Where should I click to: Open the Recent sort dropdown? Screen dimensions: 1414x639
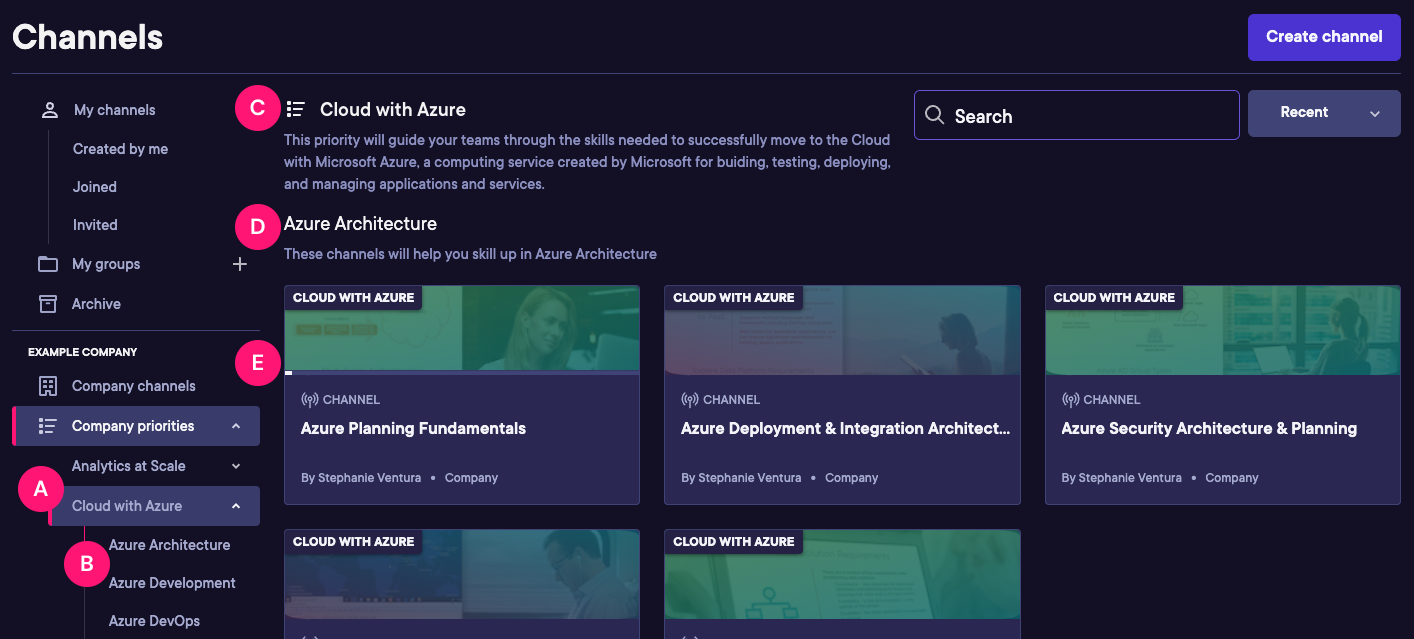(x=1323, y=112)
